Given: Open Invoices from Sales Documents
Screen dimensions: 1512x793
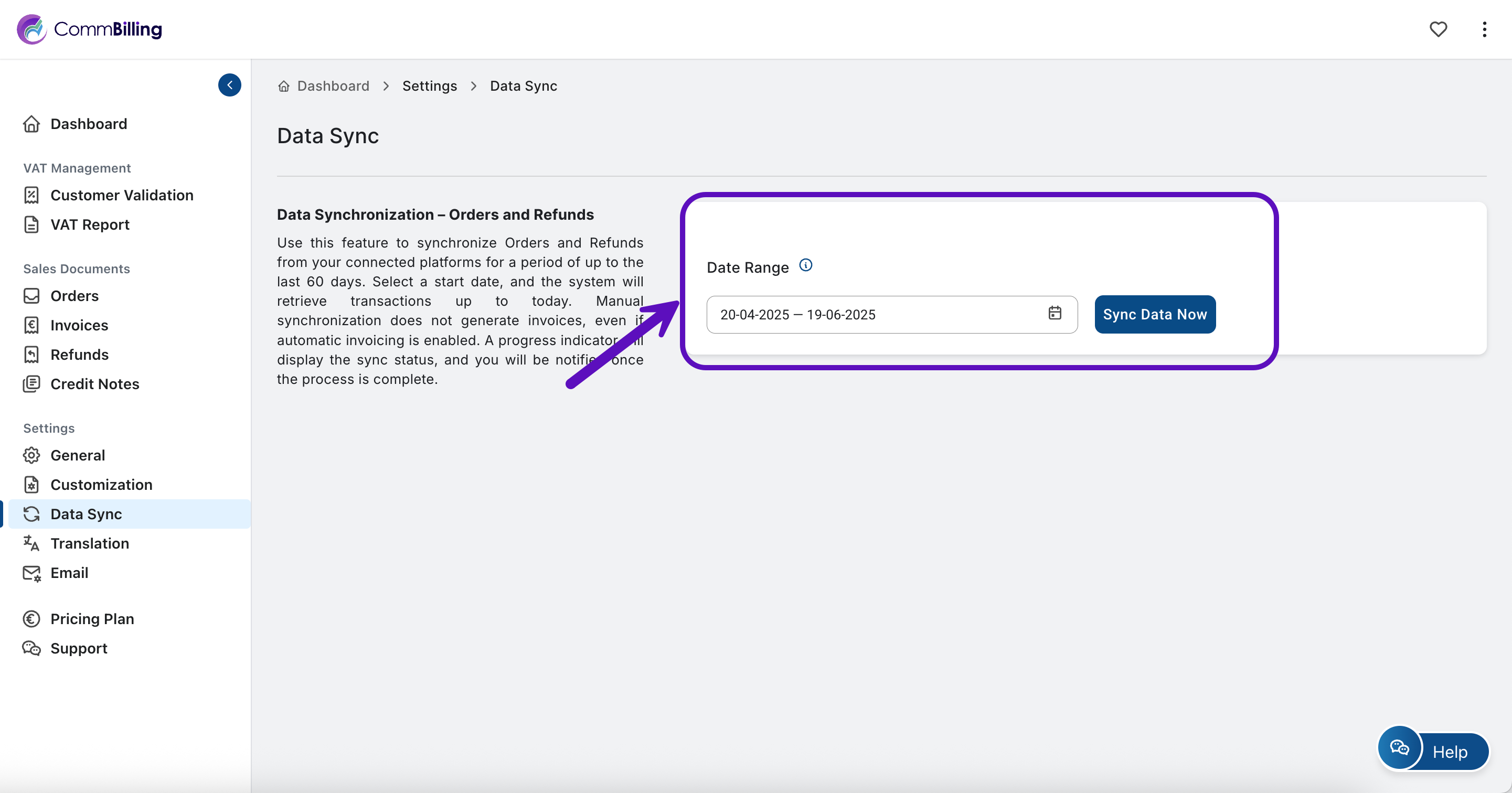Looking at the screenshot, I should (x=79, y=325).
